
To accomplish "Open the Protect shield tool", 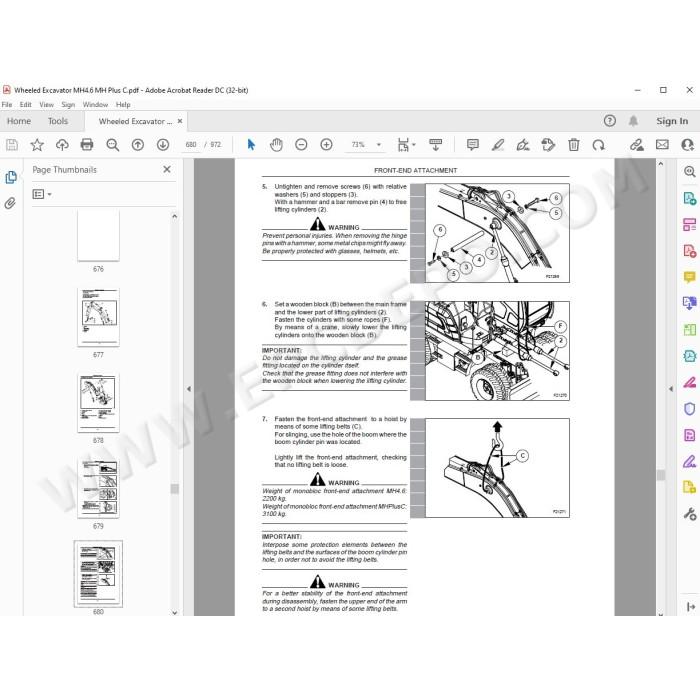I will [689, 409].
